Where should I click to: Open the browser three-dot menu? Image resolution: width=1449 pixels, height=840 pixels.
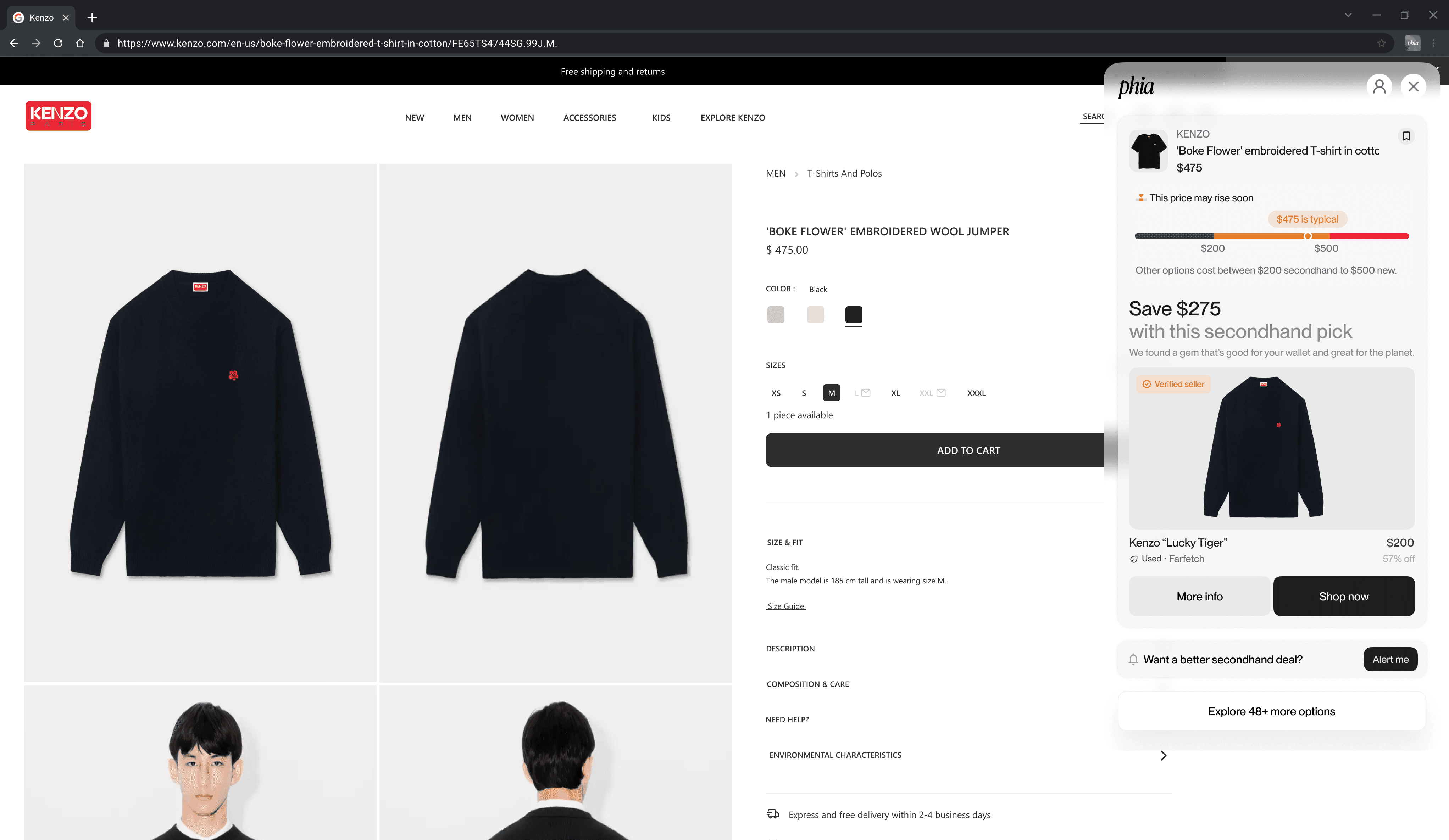(x=1433, y=43)
